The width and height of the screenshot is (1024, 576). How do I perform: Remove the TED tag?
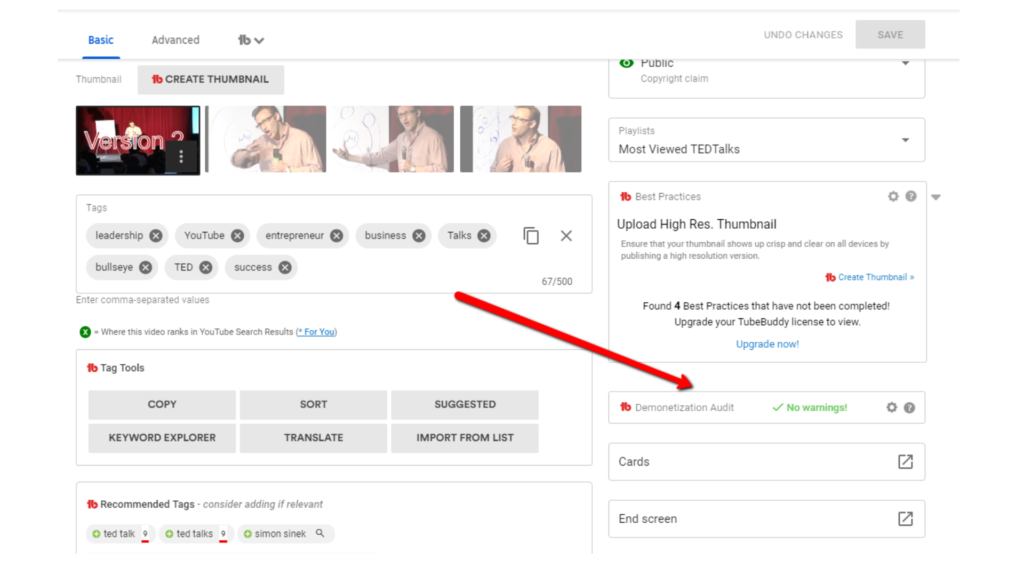[x=206, y=267]
